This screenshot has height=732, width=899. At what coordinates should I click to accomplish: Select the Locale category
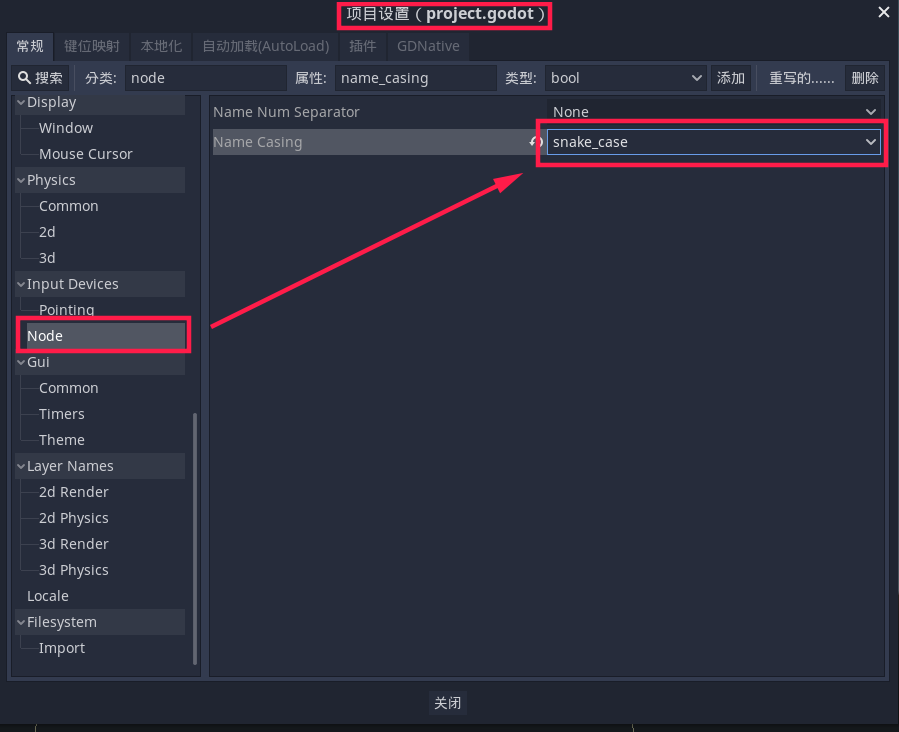pyautogui.click(x=48, y=596)
